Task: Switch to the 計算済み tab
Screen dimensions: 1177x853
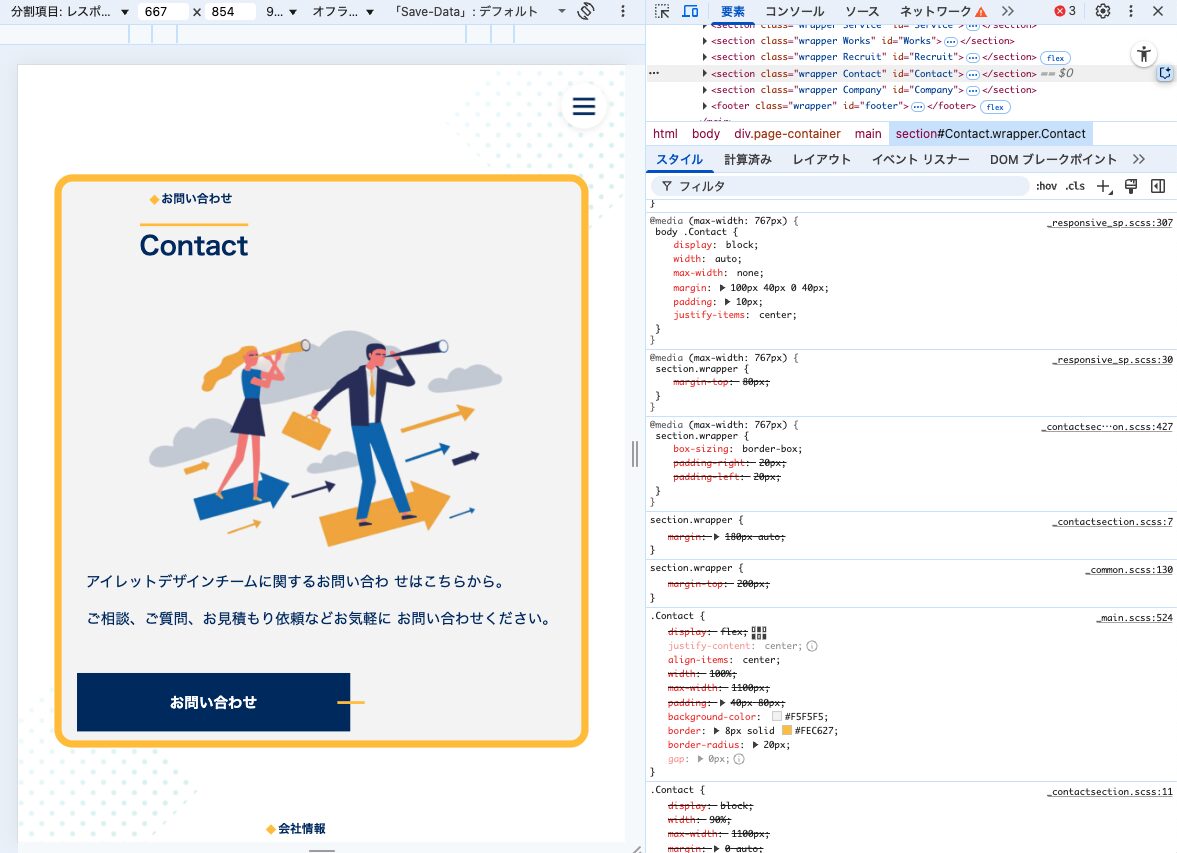Action: 747,159
